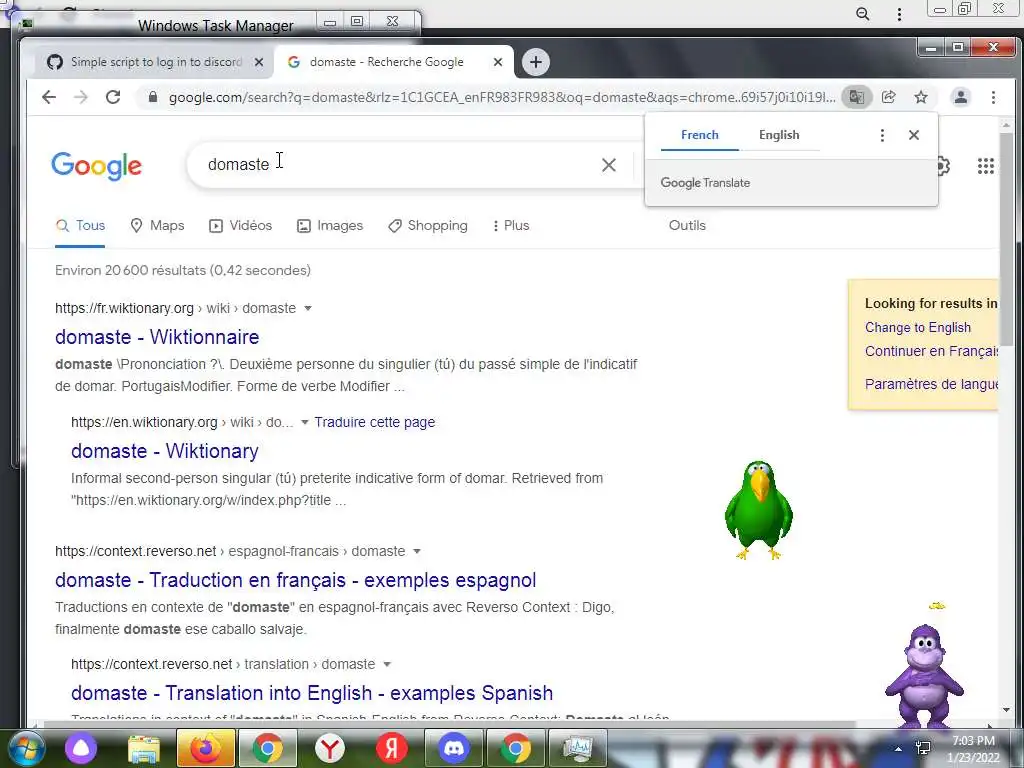Image resolution: width=1024 pixels, height=768 pixels.
Task: Click the purple BonziBuddy gorilla
Action: (924, 675)
